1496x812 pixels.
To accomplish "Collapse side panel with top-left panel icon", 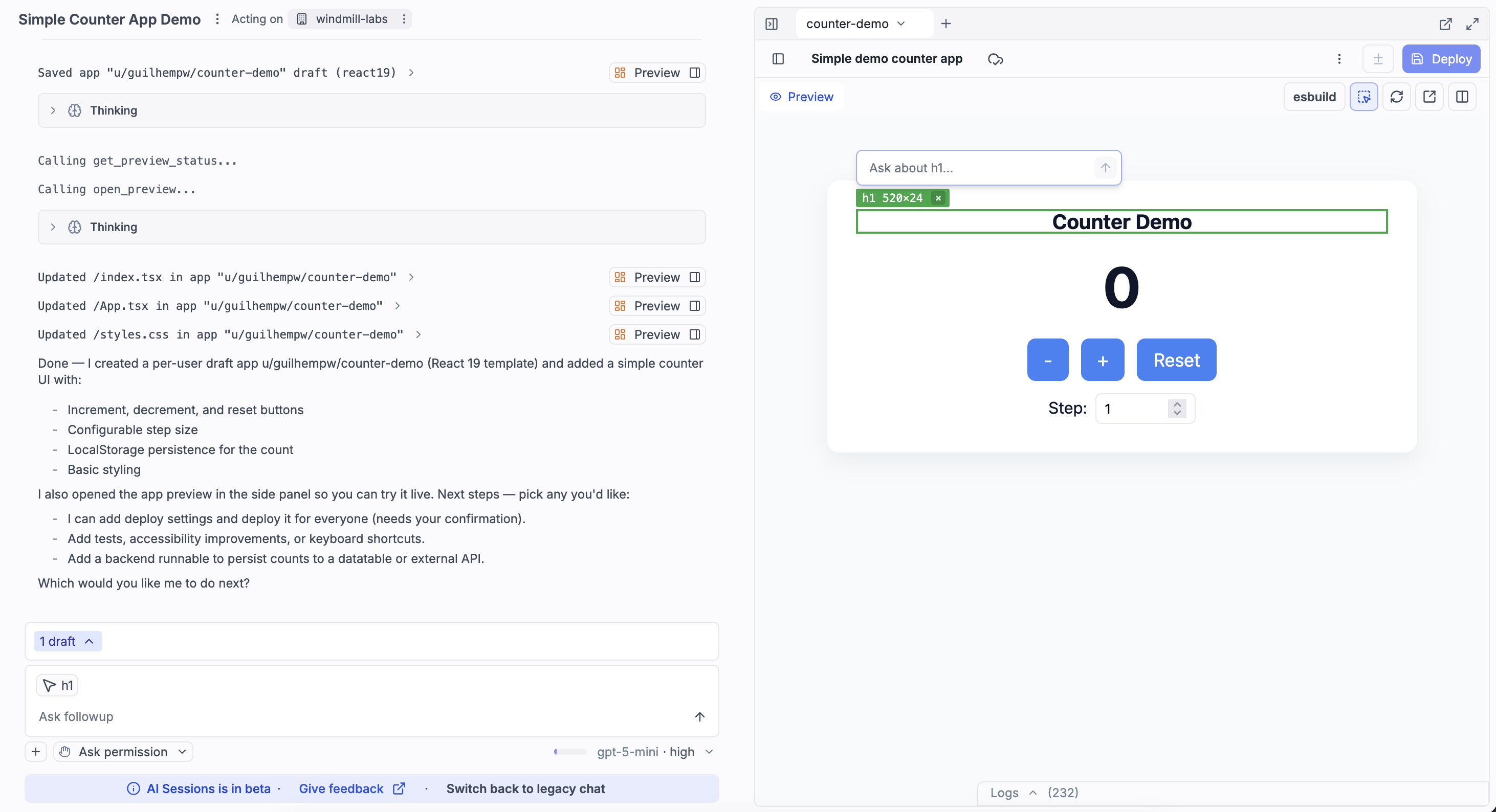I will [771, 24].
